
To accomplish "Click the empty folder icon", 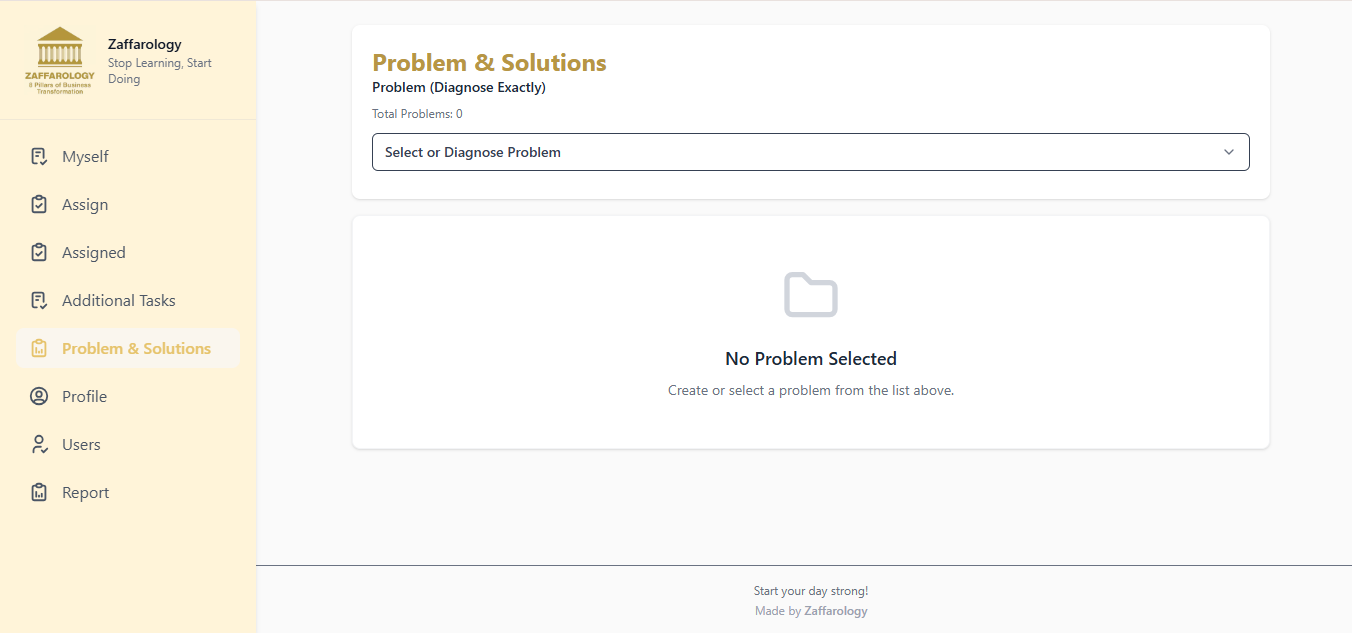I will pyautogui.click(x=810, y=294).
